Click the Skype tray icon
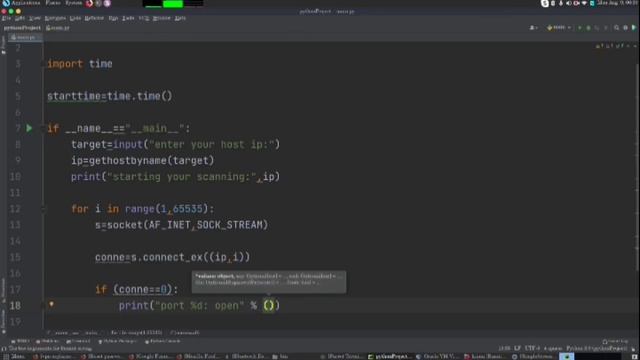This screenshot has width=640, height=360. [544, 3]
